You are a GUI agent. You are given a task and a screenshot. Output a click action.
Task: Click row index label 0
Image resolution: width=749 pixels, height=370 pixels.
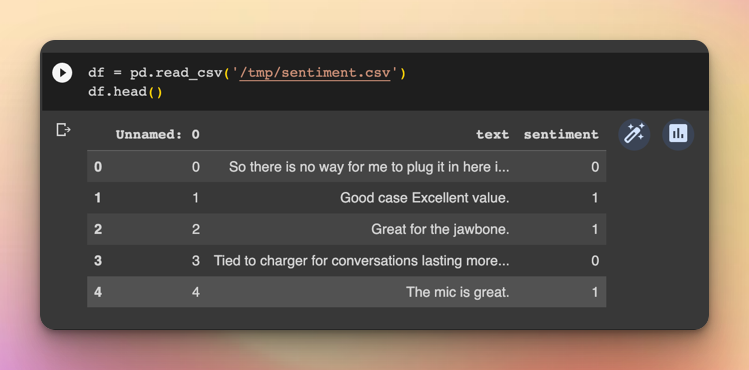click(x=98, y=167)
